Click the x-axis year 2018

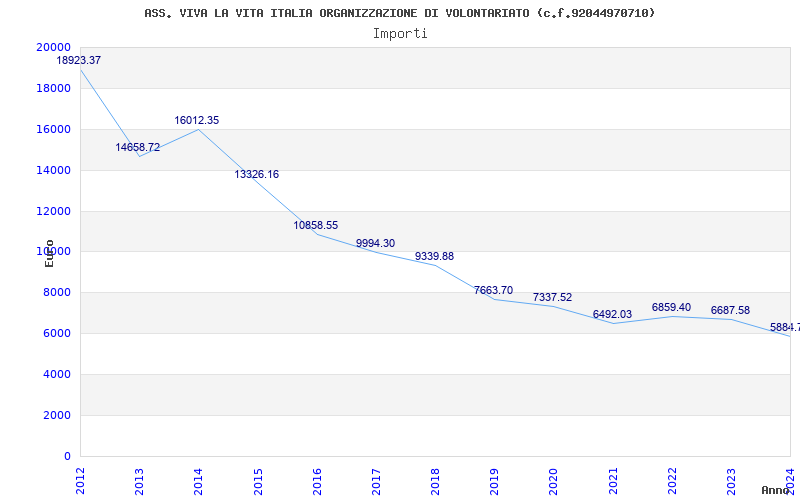coord(436,481)
